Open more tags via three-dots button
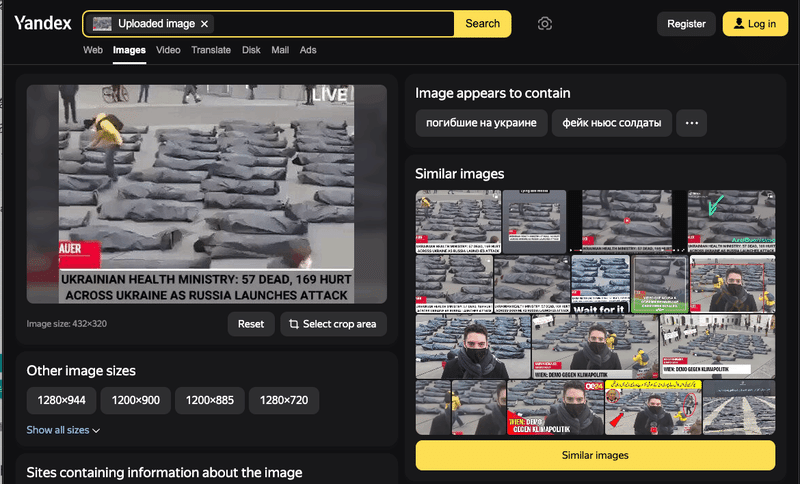Screen dimensions: 800x484 click(691, 123)
